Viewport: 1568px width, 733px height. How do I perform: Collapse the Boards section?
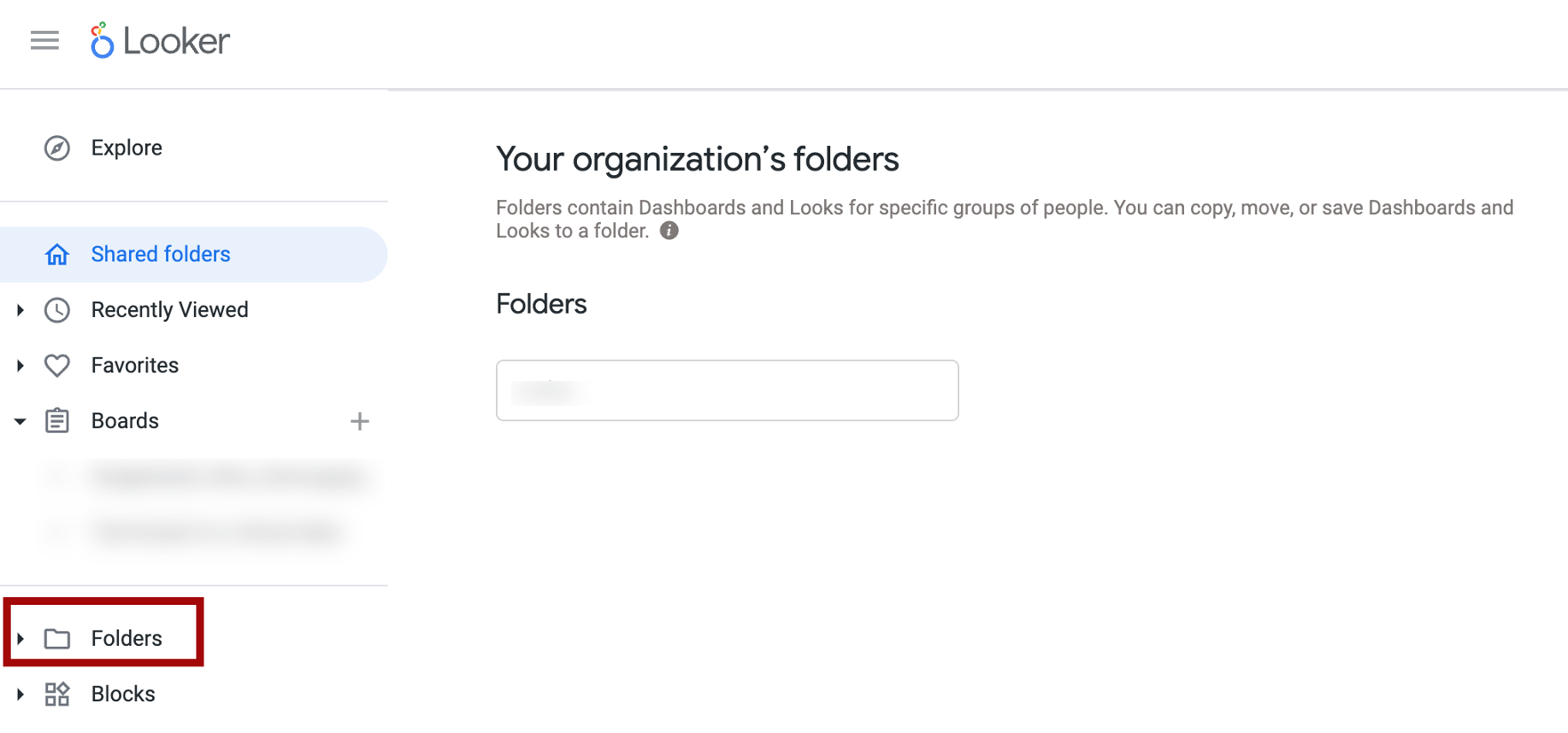20,420
